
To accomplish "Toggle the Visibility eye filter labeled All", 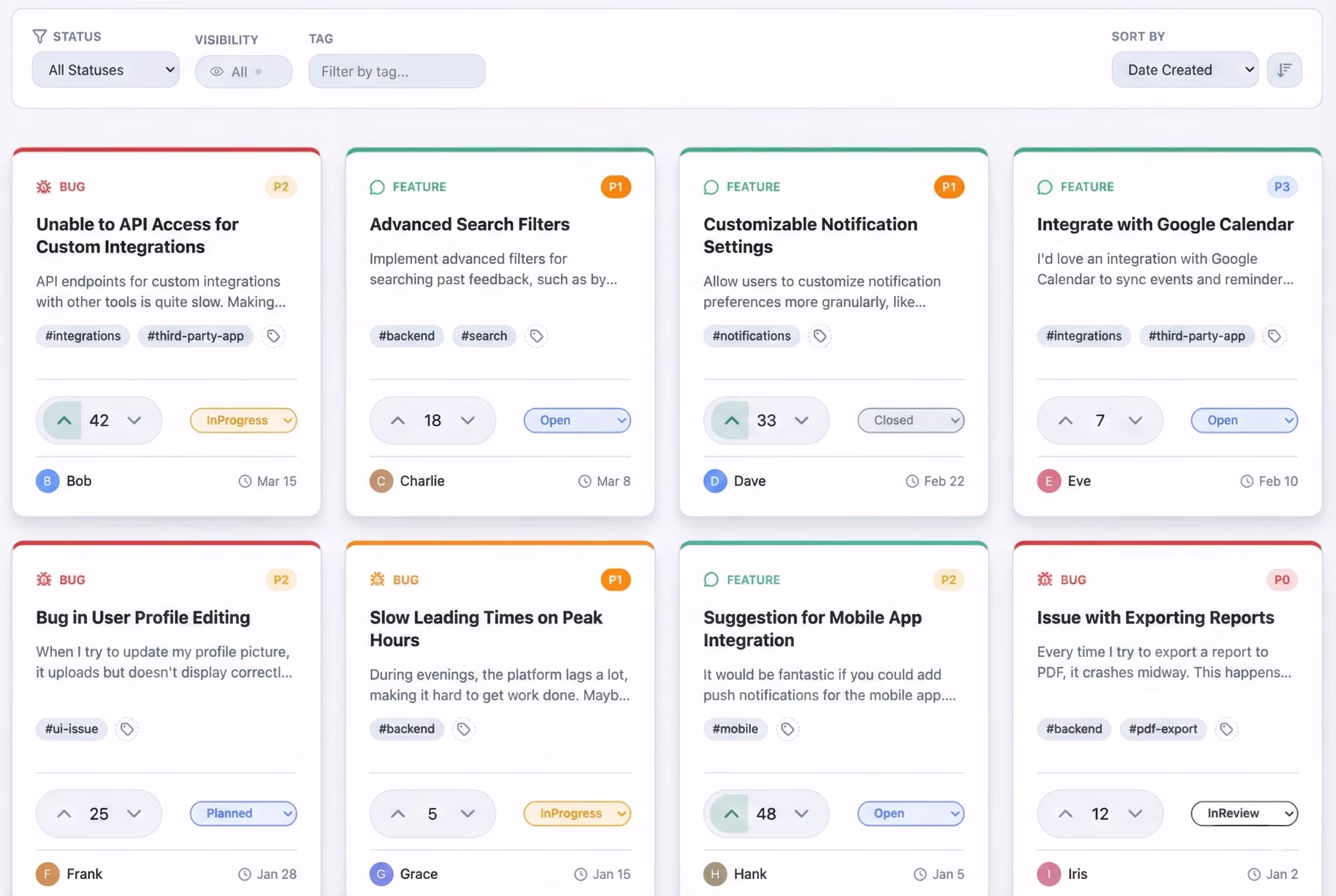I will click(244, 71).
